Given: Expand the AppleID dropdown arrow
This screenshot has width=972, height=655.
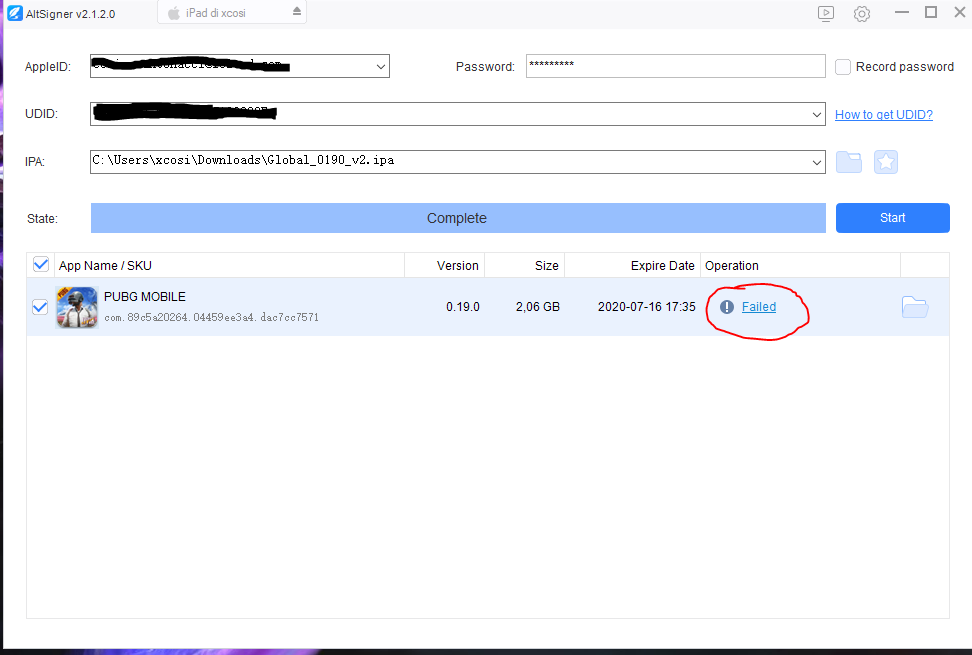Looking at the screenshot, I should coord(381,67).
